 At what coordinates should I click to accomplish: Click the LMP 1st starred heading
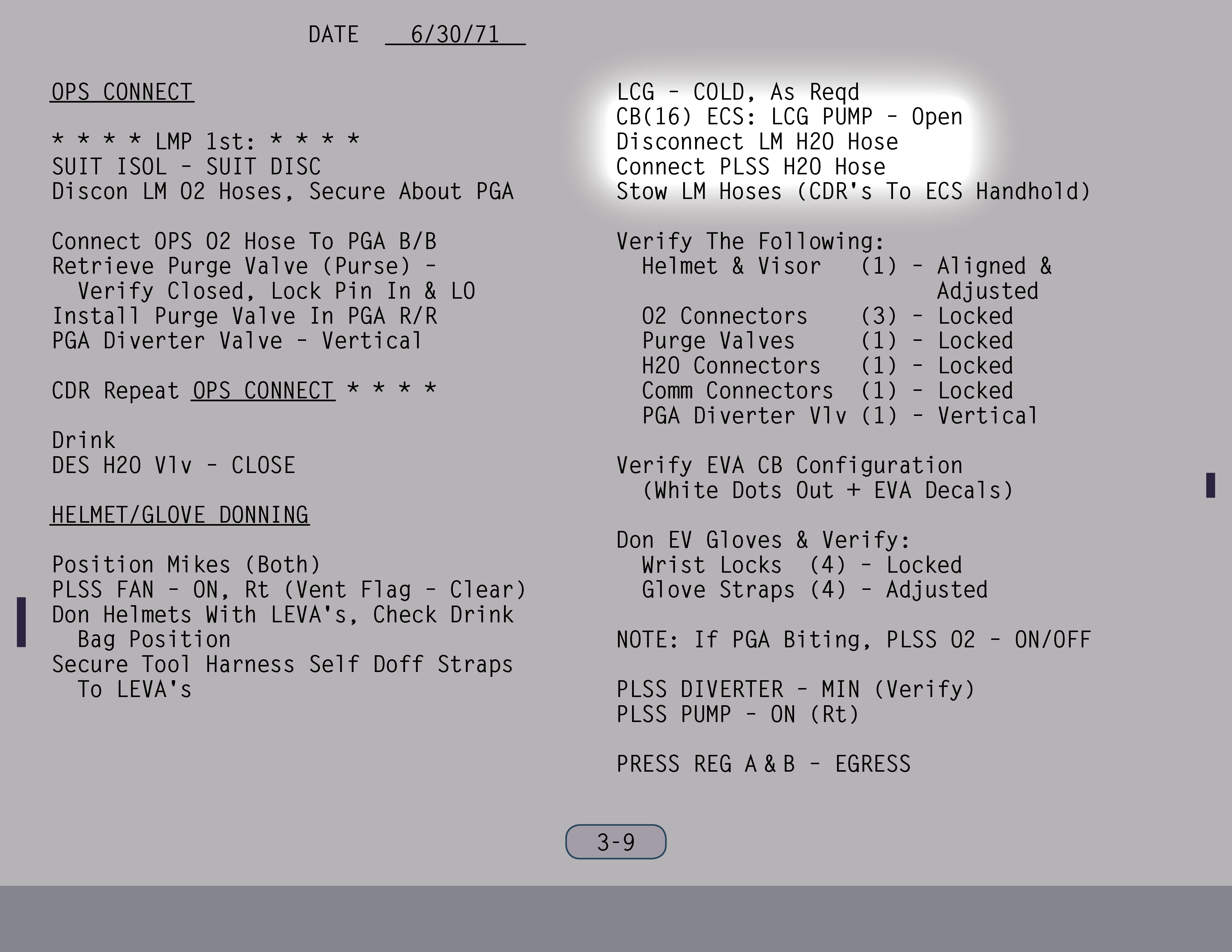pyautogui.click(x=205, y=141)
